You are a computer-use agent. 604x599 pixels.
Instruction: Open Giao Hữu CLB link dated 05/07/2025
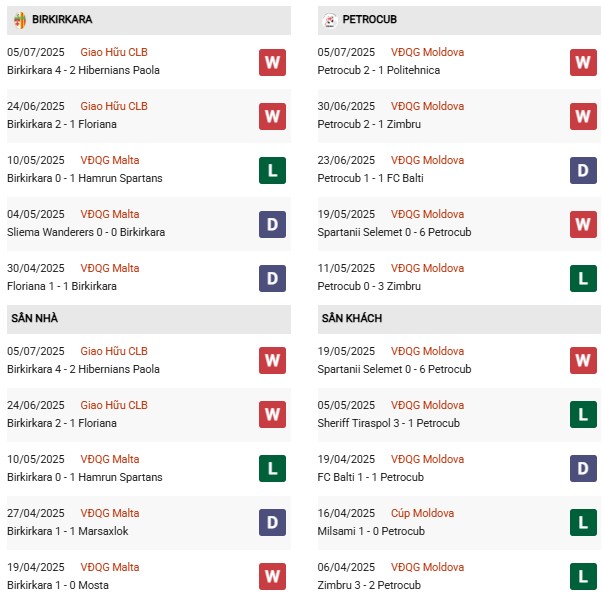pyautogui.click(x=114, y=52)
